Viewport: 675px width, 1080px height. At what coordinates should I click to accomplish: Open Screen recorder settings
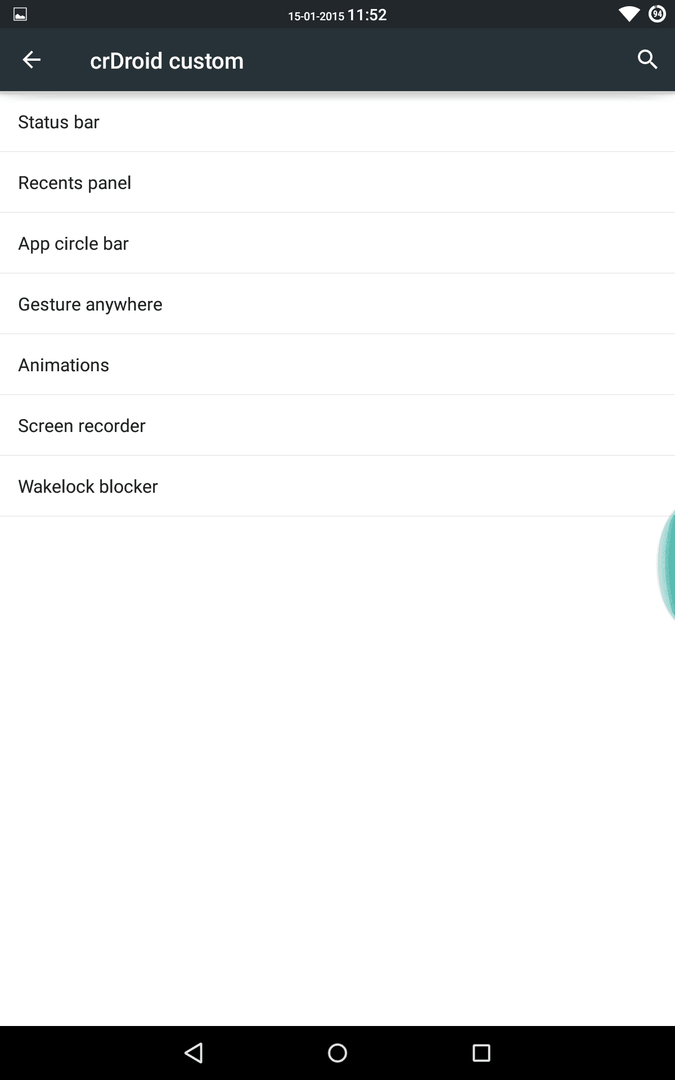(338, 425)
